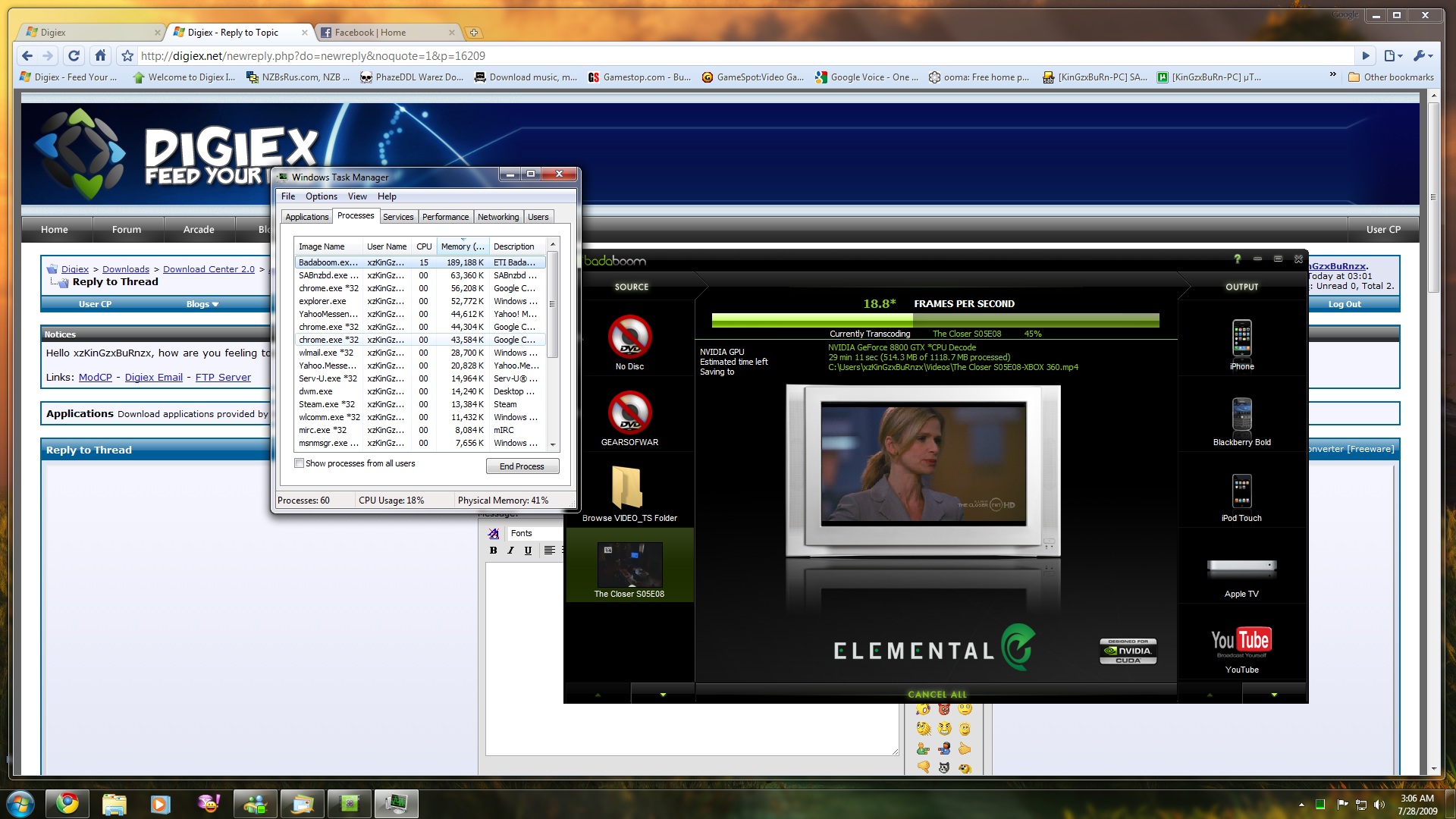
Task: Toggle underline formatting in message editor
Action: point(528,551)
